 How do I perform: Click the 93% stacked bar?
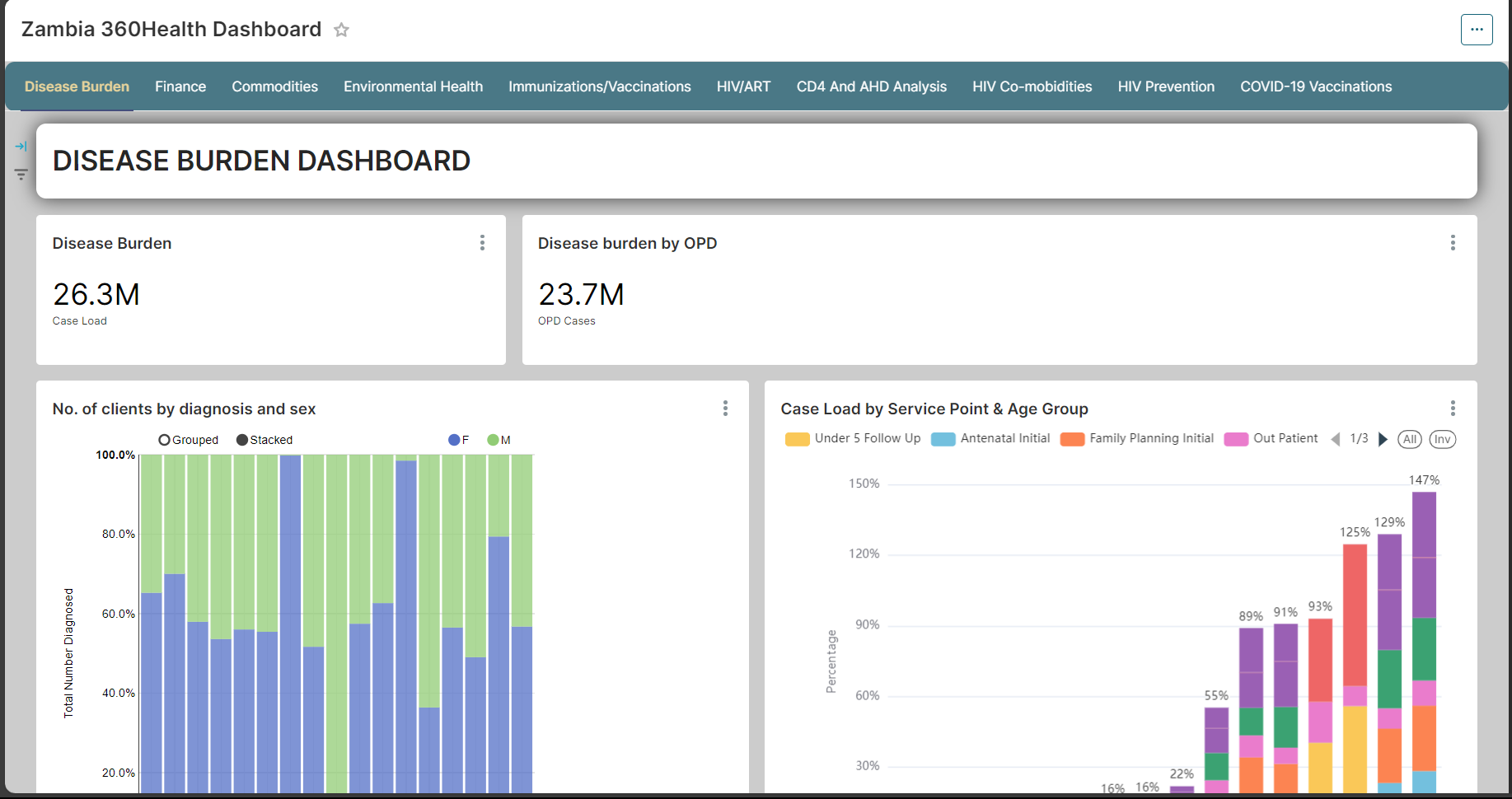(x=1320, y=706)
